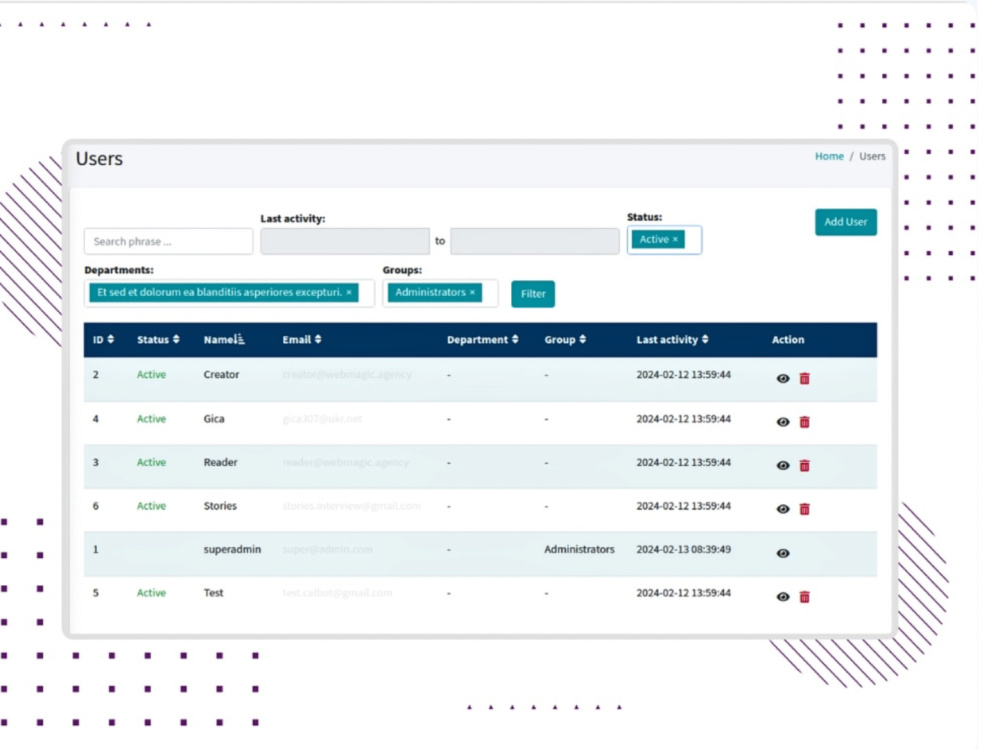
Task: Apply filters with the Filter button
Action: 533,294
